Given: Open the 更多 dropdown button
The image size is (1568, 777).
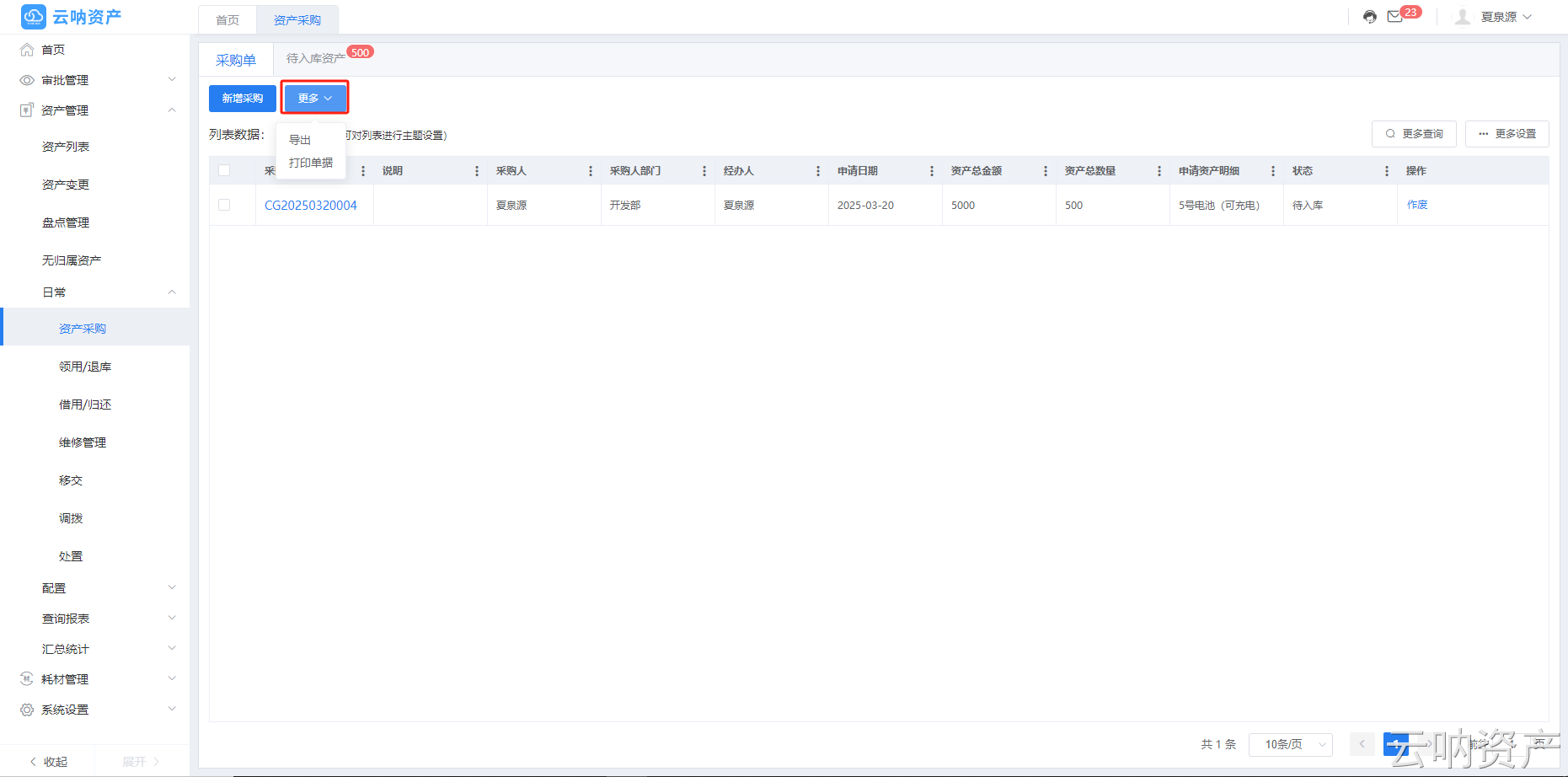Looking at the screenshot, I should 315,99.
